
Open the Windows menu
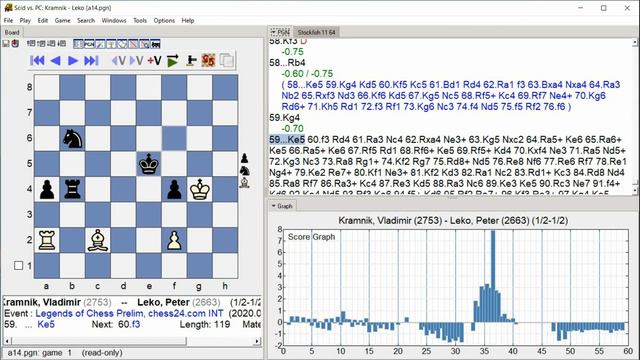point(114,20)
